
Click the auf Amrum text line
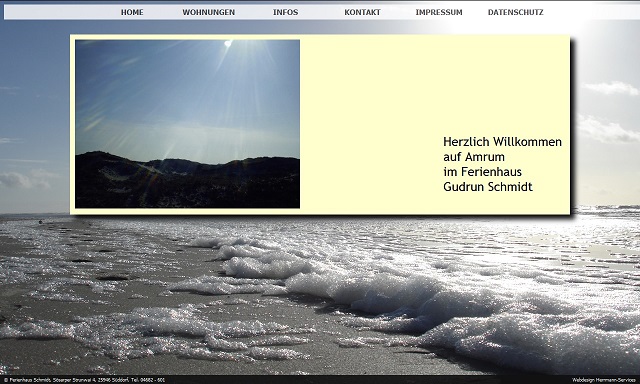point(474,157)
